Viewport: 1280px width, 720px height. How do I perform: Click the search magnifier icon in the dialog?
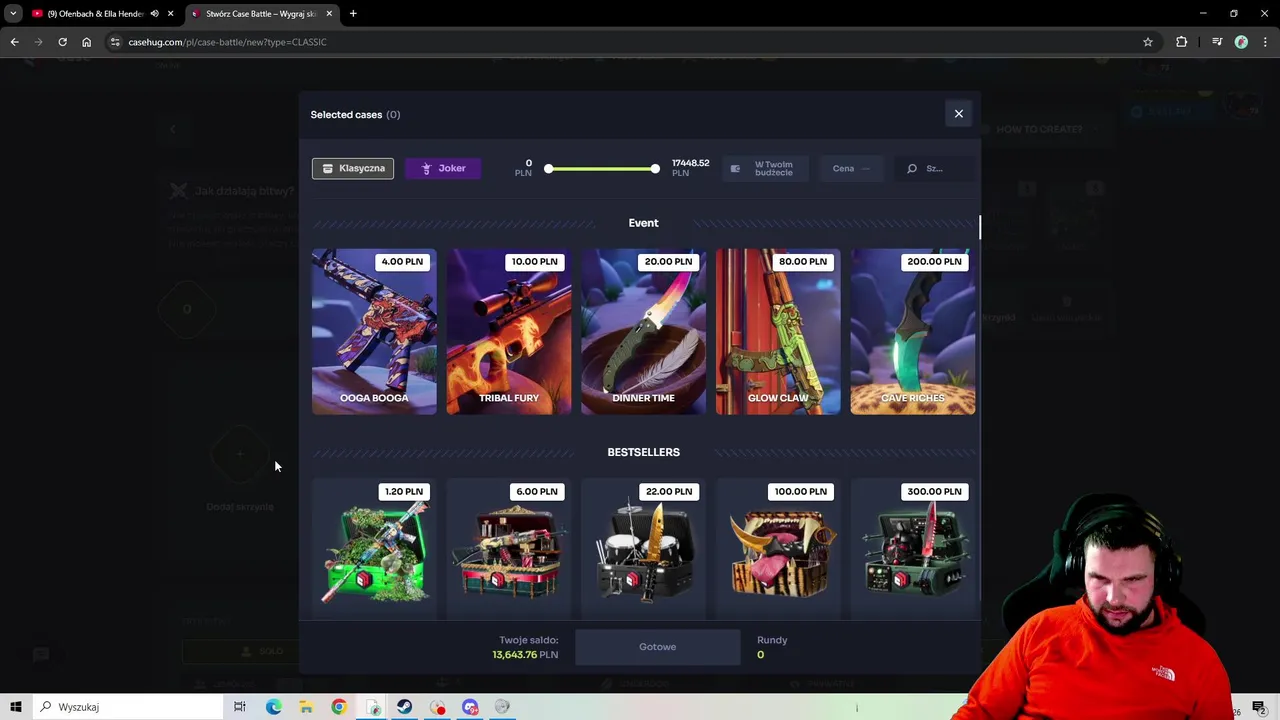(x=912, y=169)
